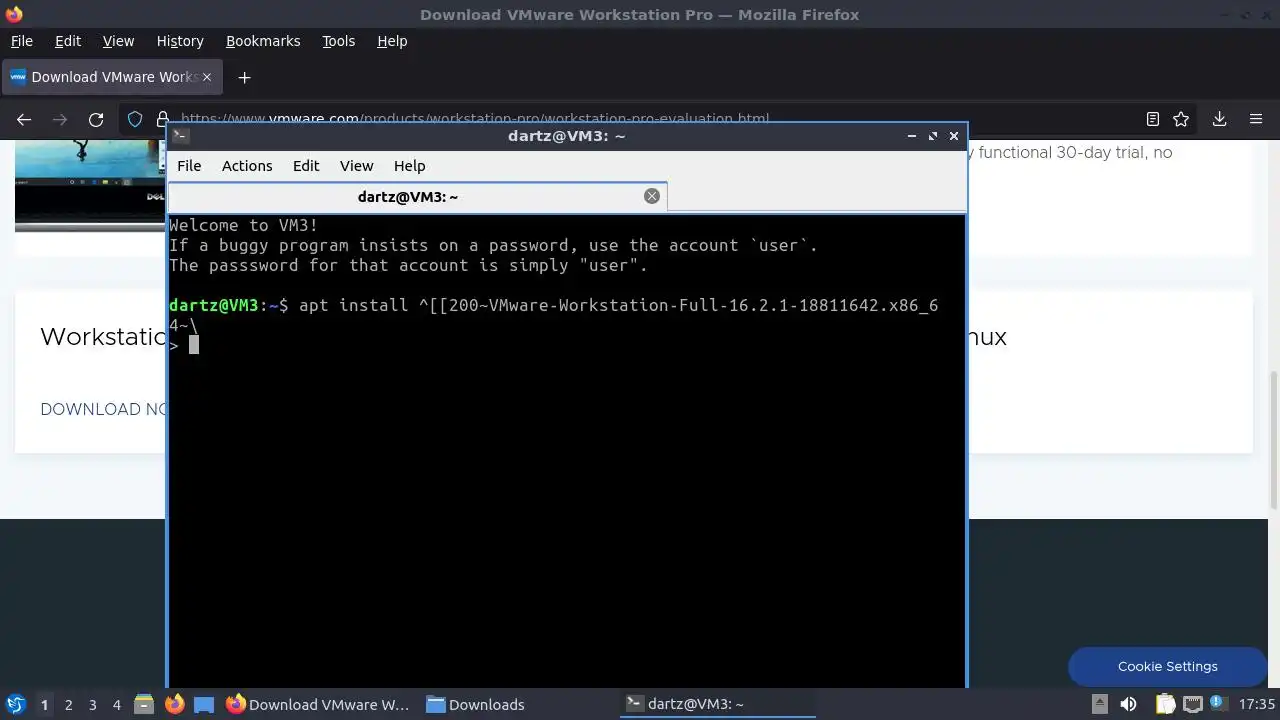Open terminal Help menu
The height and width of the screenshot is (720, 1280).
(409, 166)
